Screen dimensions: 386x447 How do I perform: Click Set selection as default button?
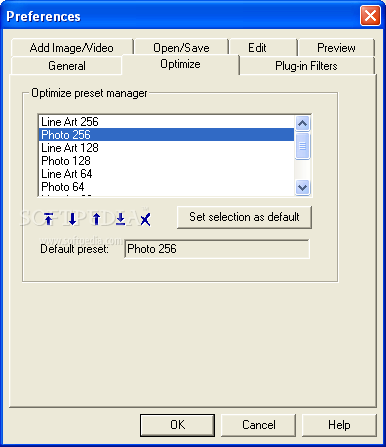(244, 217)
